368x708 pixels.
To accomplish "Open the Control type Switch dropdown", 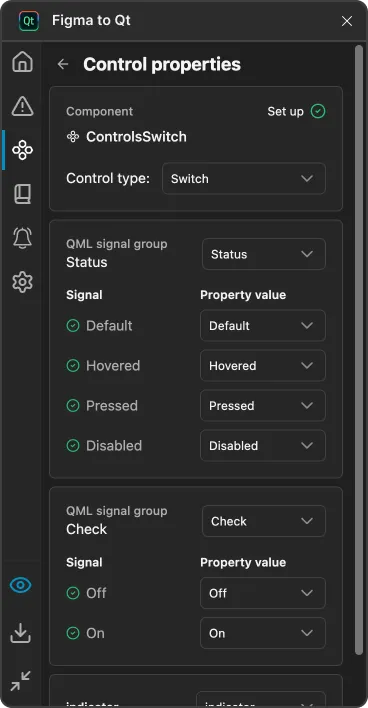I will coord(244,179).
